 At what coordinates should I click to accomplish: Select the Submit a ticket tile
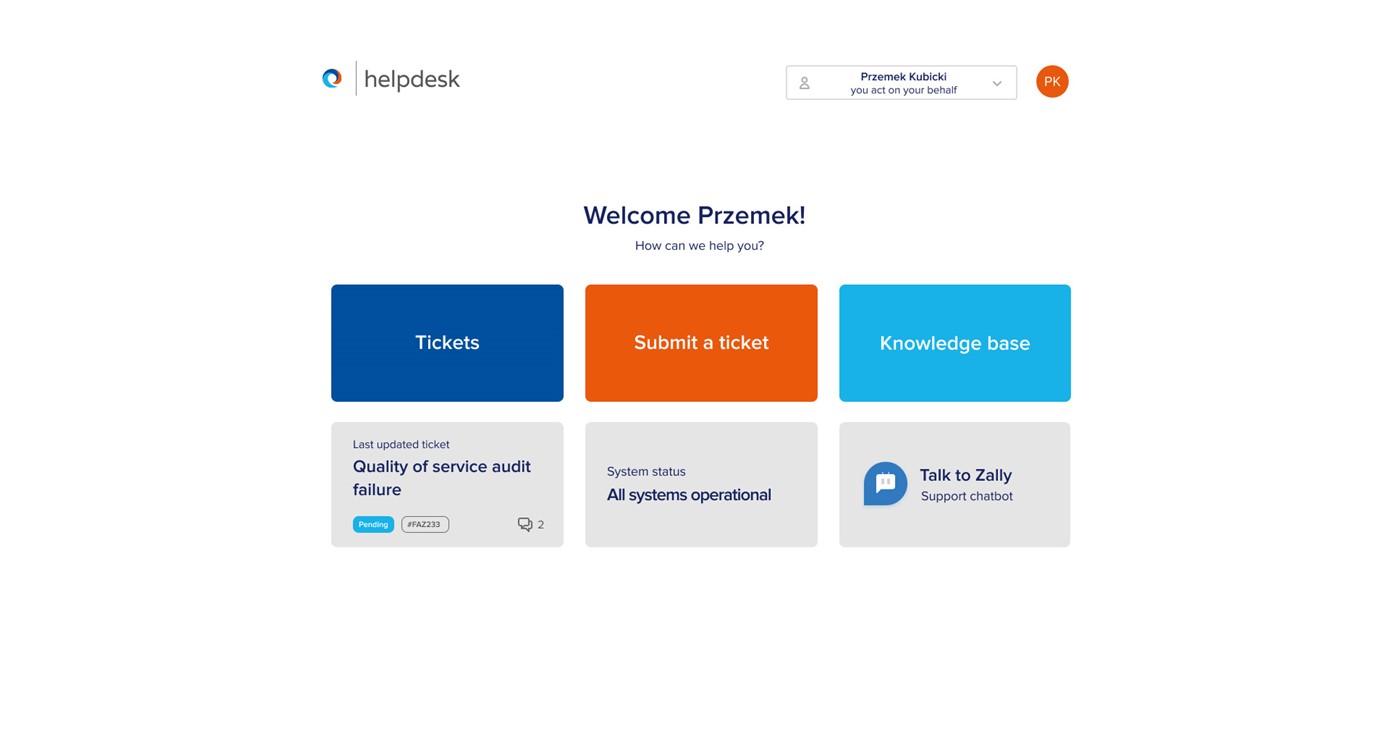[x=701, y=343]
